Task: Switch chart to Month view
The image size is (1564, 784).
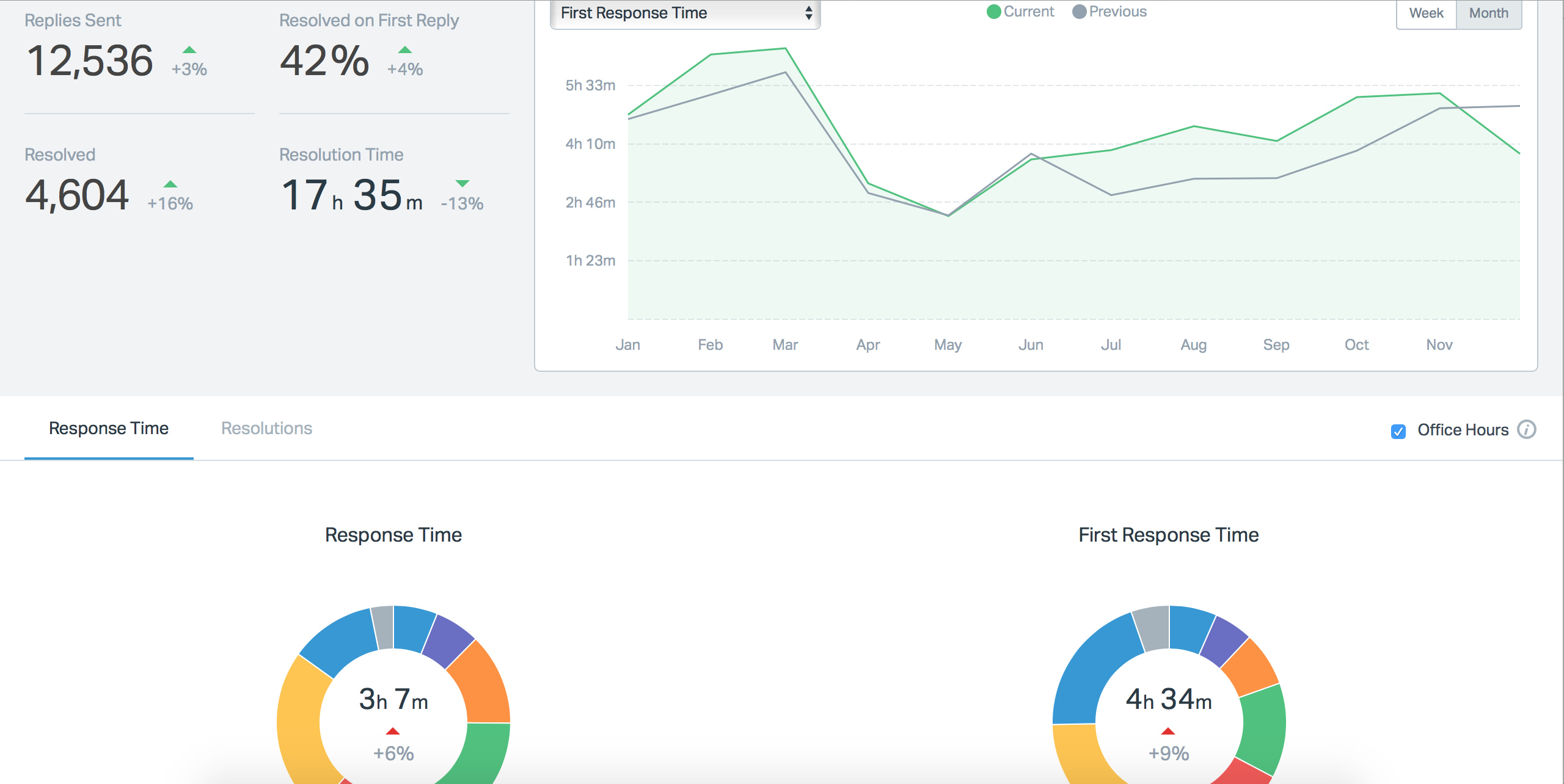Action: [1488, 13]
